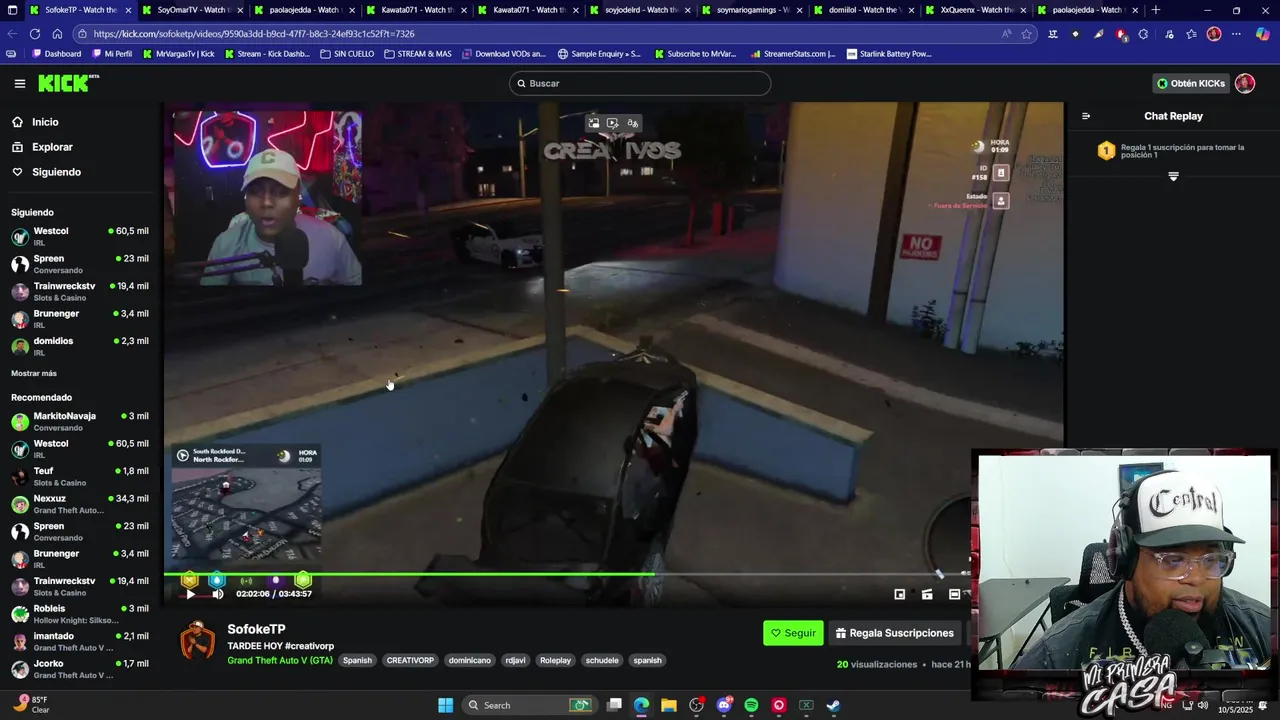Play the video
Screen dimensions: 1280x720
pos(190,594)
